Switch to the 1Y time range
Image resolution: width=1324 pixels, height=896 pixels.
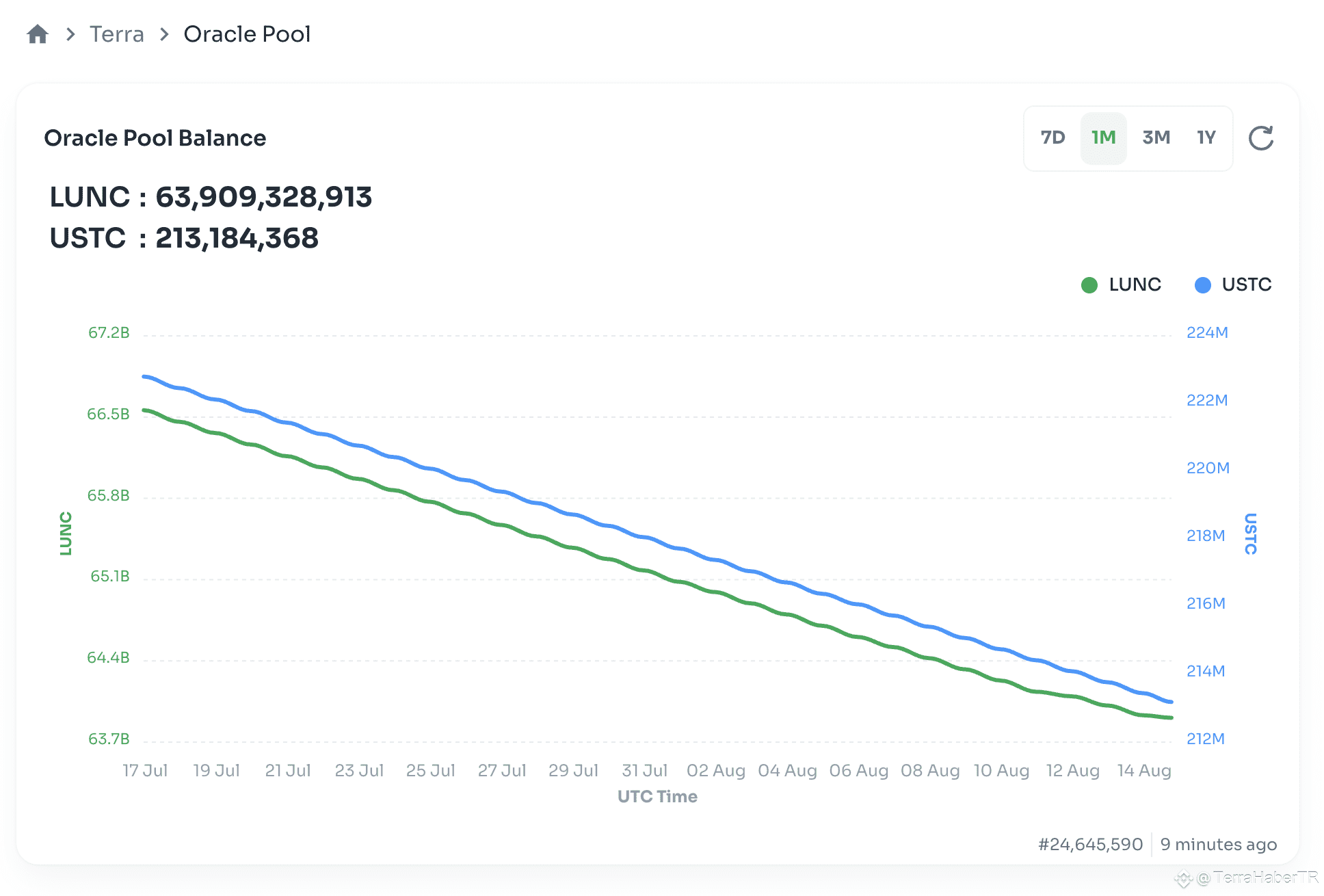coord(1206,138)
